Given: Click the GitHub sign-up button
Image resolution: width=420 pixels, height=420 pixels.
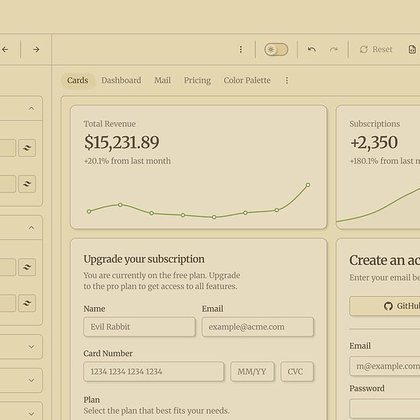Looking at the screenshot, I should pos(385,306).
